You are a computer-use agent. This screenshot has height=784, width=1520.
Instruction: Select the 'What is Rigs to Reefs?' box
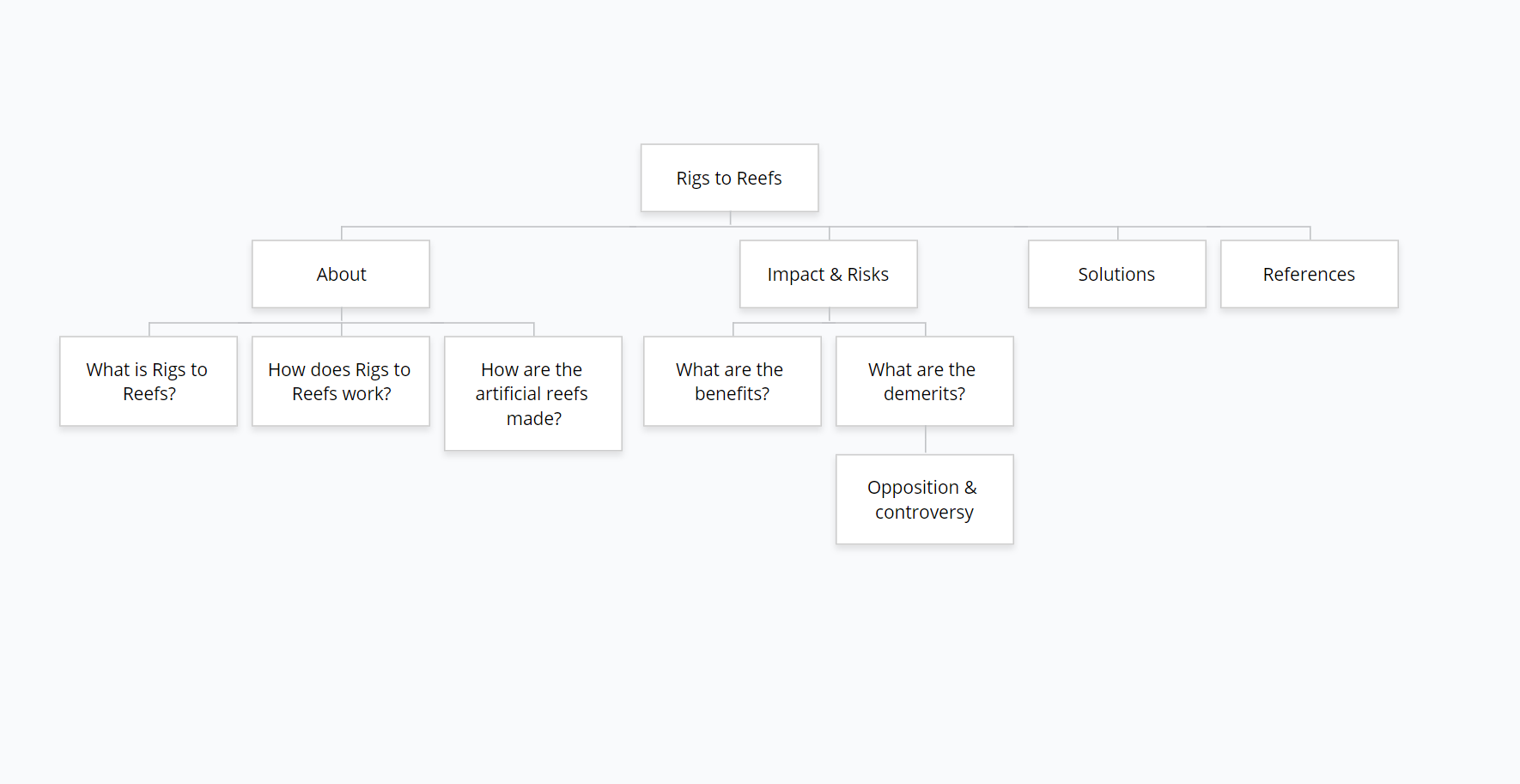point(149,381)
